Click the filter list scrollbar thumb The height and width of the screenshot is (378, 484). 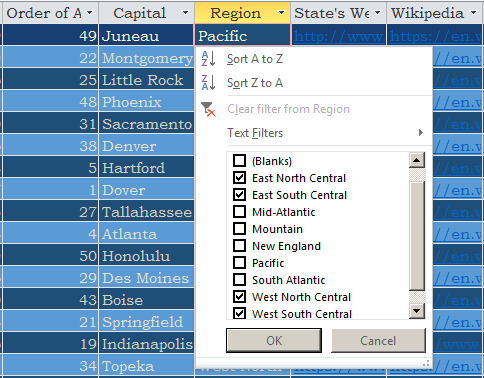click(417, 235)
